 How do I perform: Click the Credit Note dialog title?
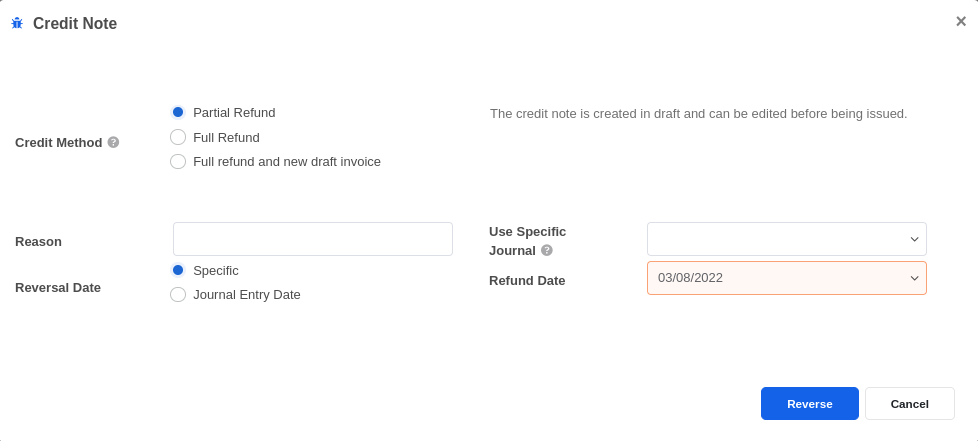pyautogui.click(x=75, y=23)
